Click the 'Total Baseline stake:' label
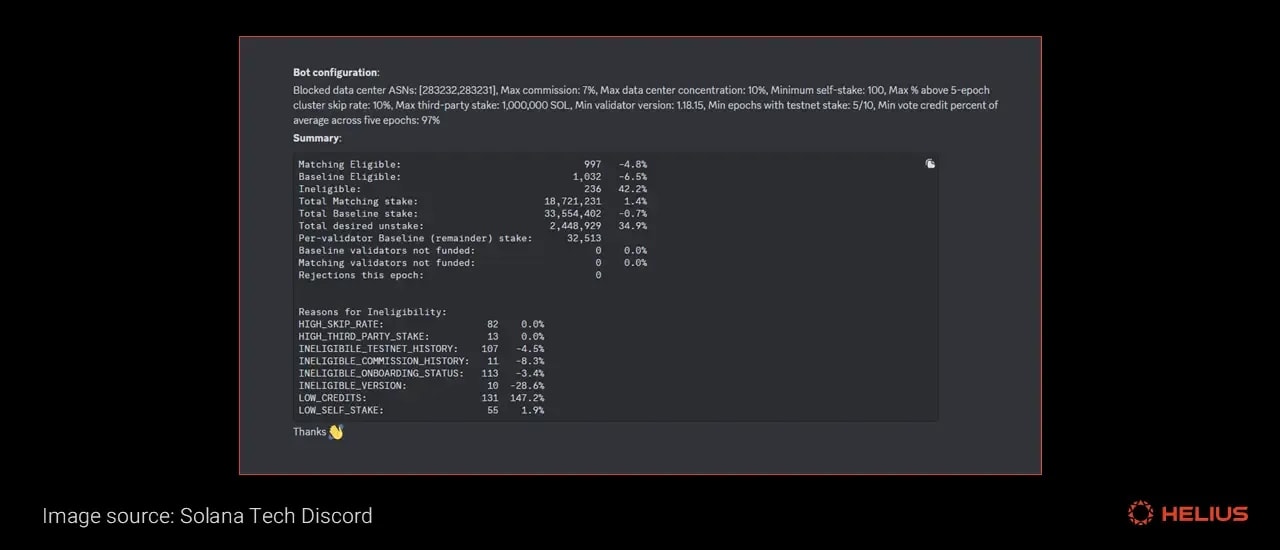This screenshot has height=550, width=1280. pos(358,214)
